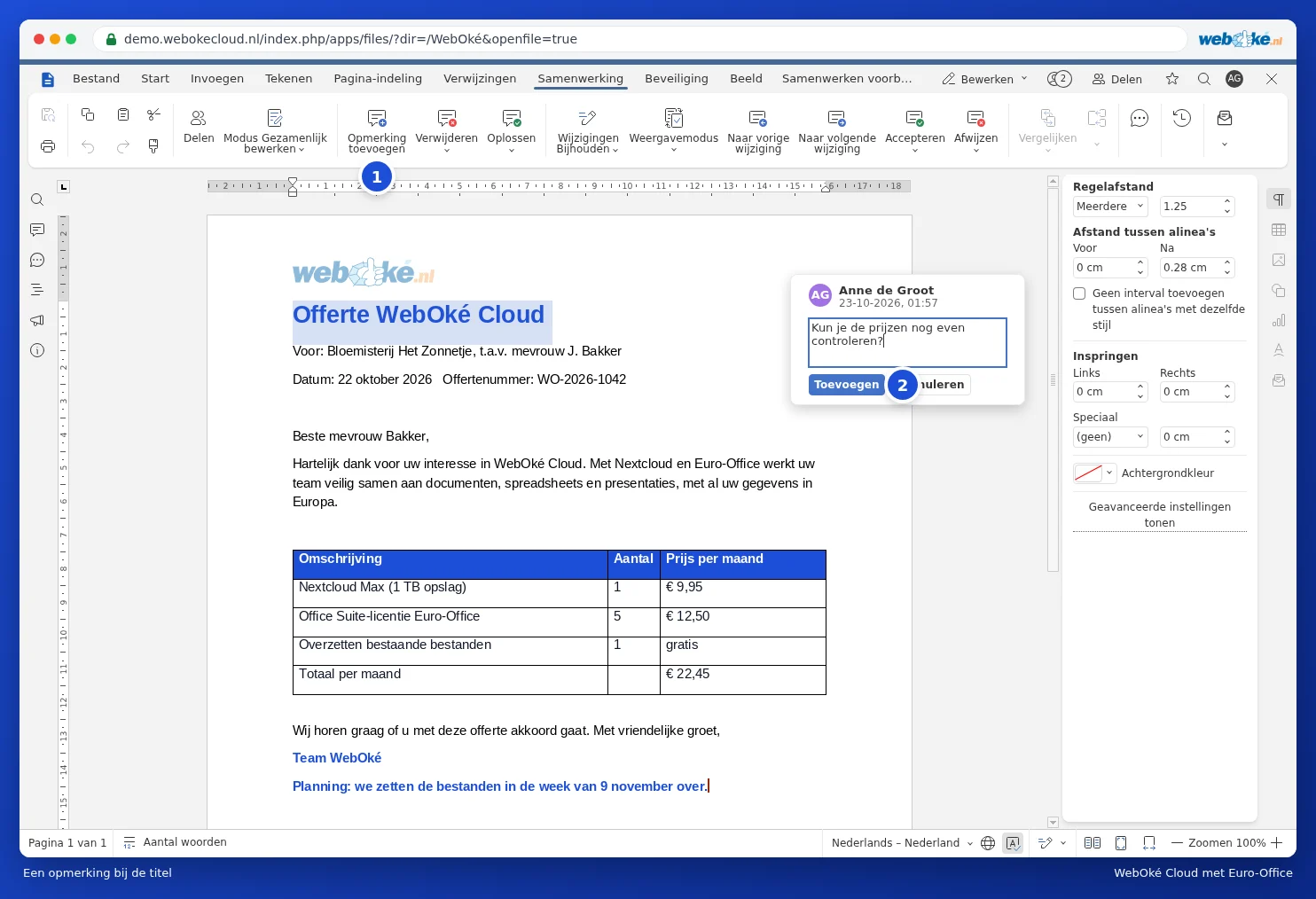
Task: Open Modus Gezamenlijk bewerken co-editing options
Action: [275, 130]
